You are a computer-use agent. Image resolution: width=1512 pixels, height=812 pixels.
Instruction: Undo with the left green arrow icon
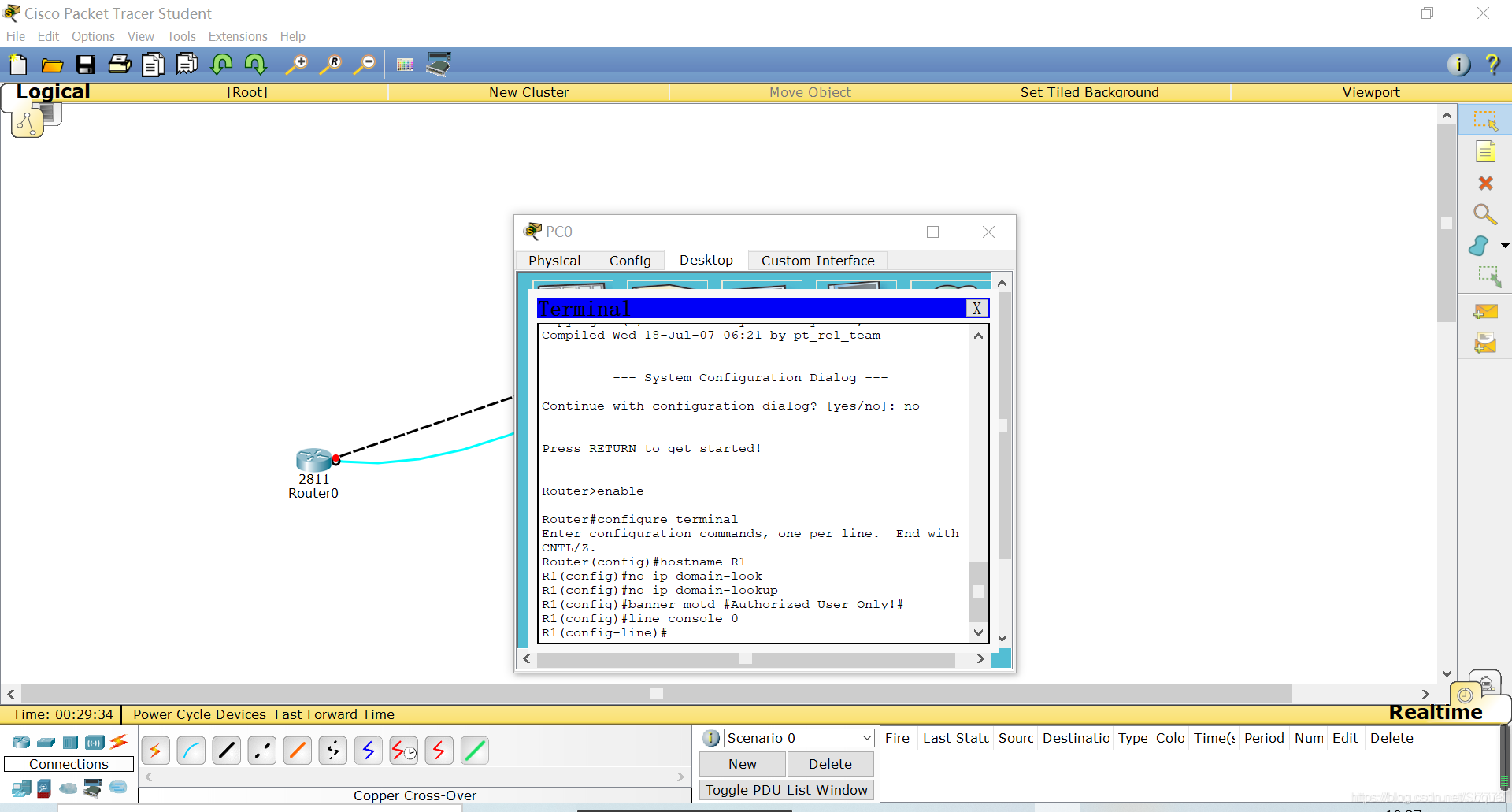point(221,65)
